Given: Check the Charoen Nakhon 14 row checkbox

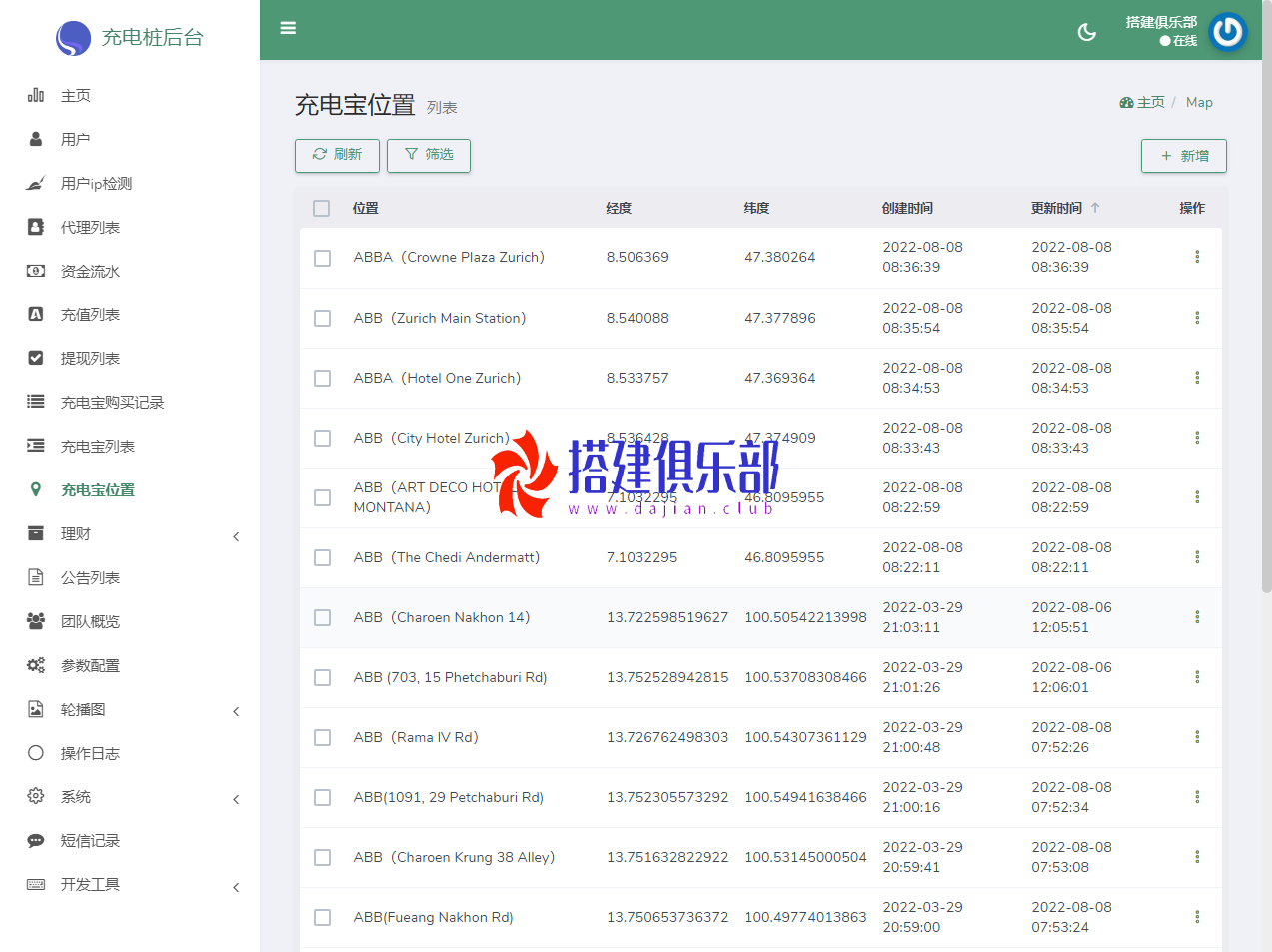Looking at the screenshot, I should point(322,617).
